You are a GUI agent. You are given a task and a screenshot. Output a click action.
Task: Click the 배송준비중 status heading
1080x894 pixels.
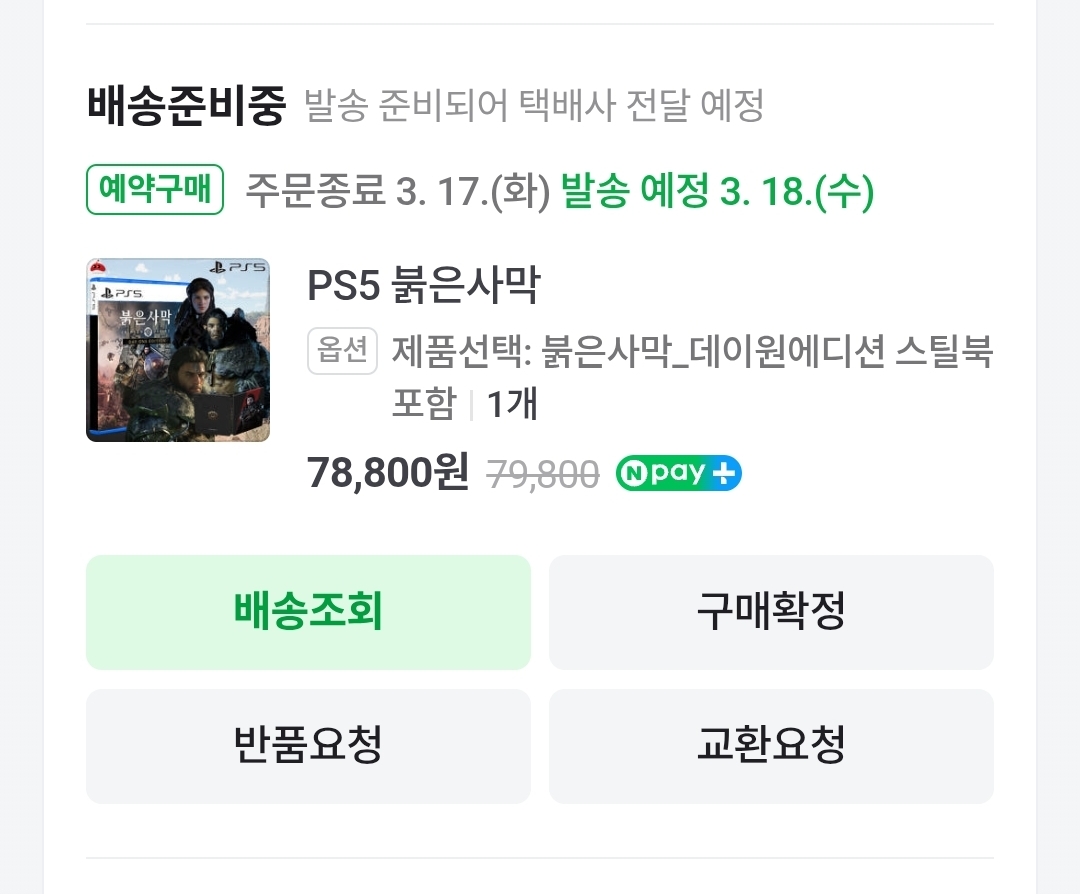(x=186, y=105)
